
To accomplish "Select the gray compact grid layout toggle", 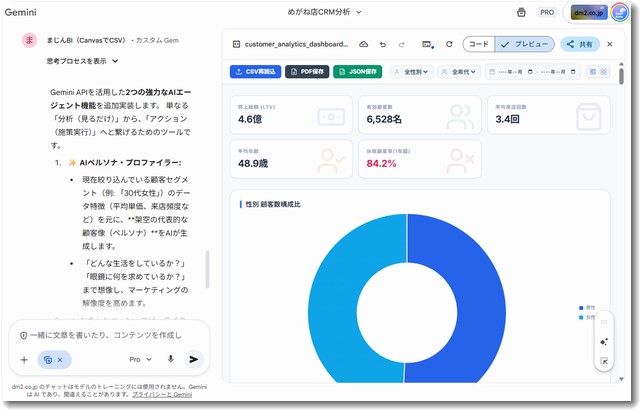I will (x=604, y=72).
